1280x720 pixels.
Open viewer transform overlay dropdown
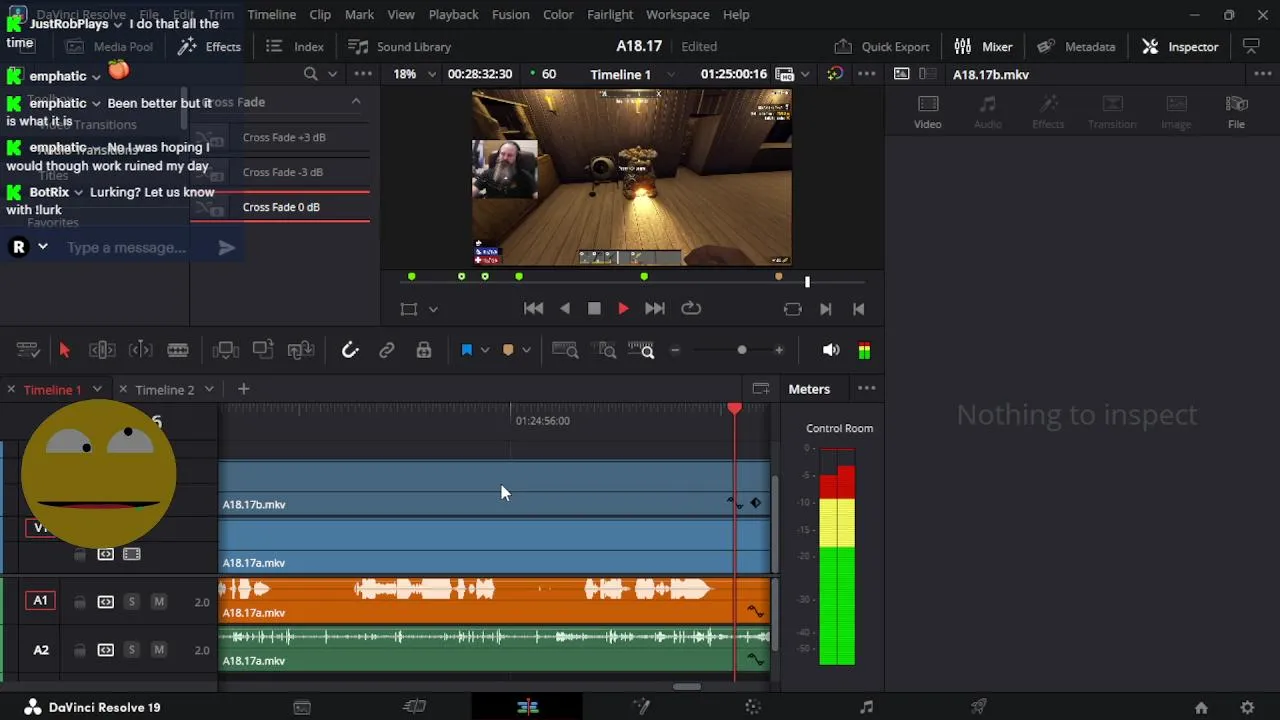click(433, 309)
